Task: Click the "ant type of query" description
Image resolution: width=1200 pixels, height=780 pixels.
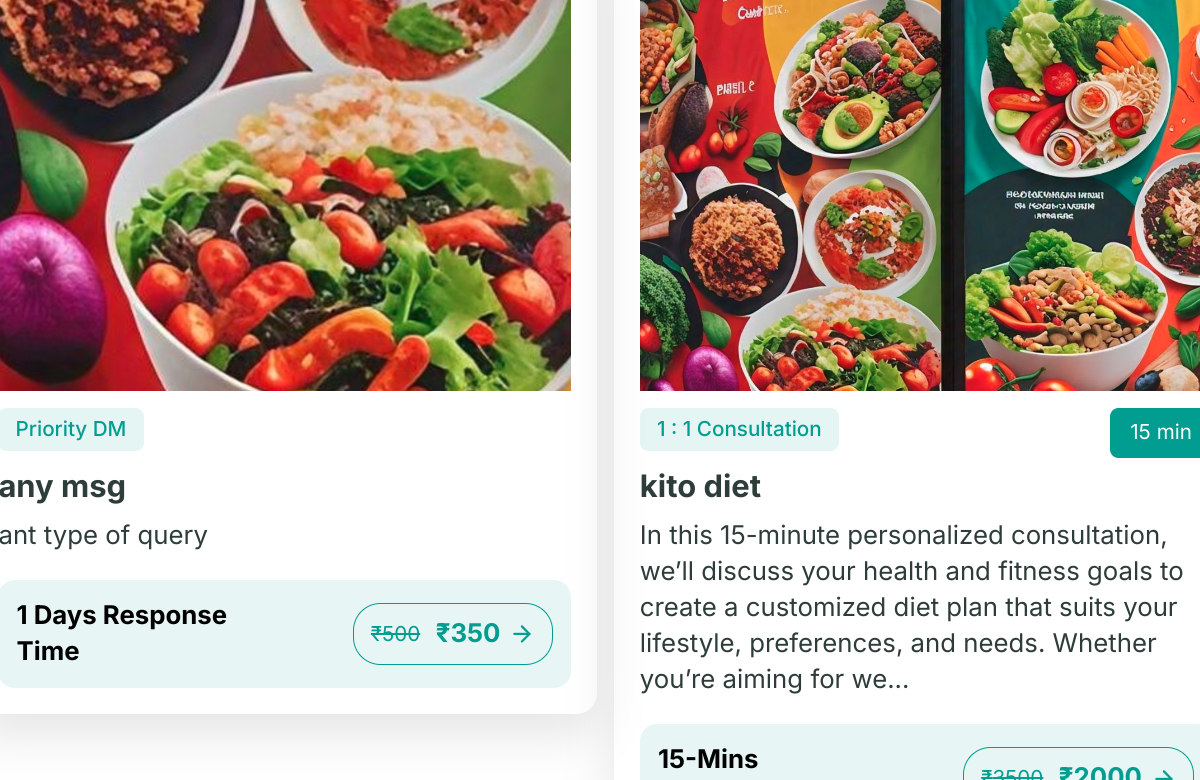Action: [x=104, y=535]
